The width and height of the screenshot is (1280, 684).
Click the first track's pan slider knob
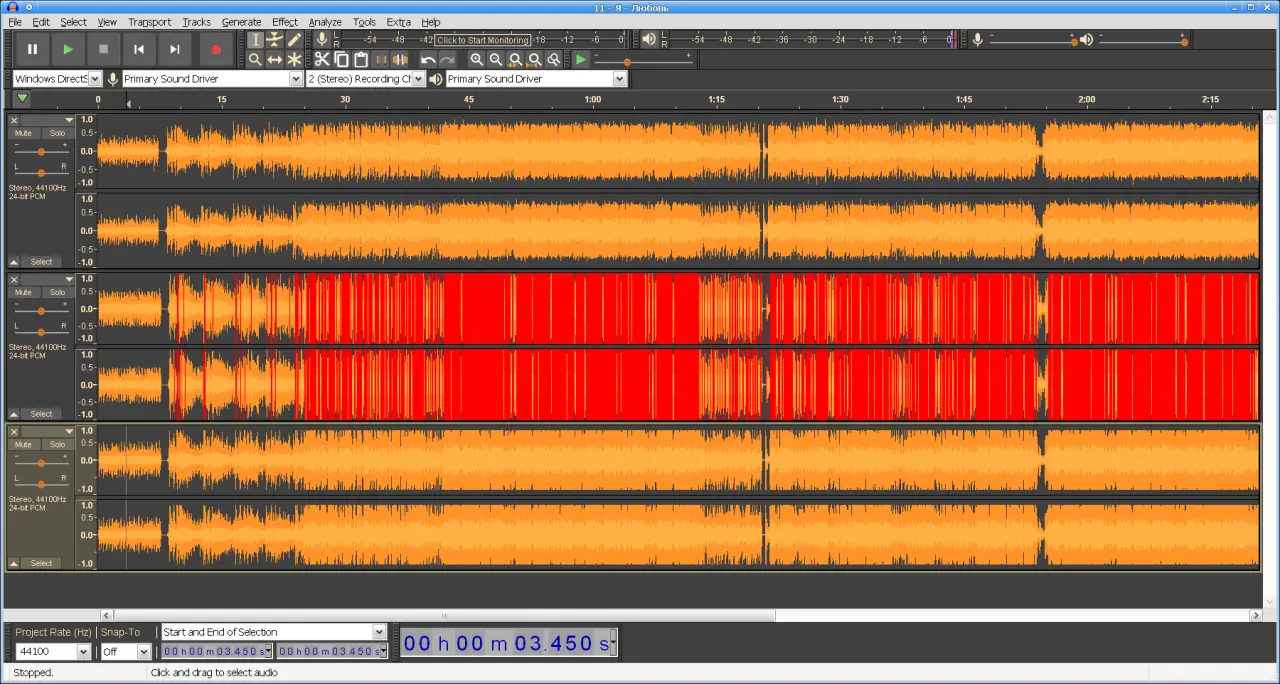pos(41,173)
